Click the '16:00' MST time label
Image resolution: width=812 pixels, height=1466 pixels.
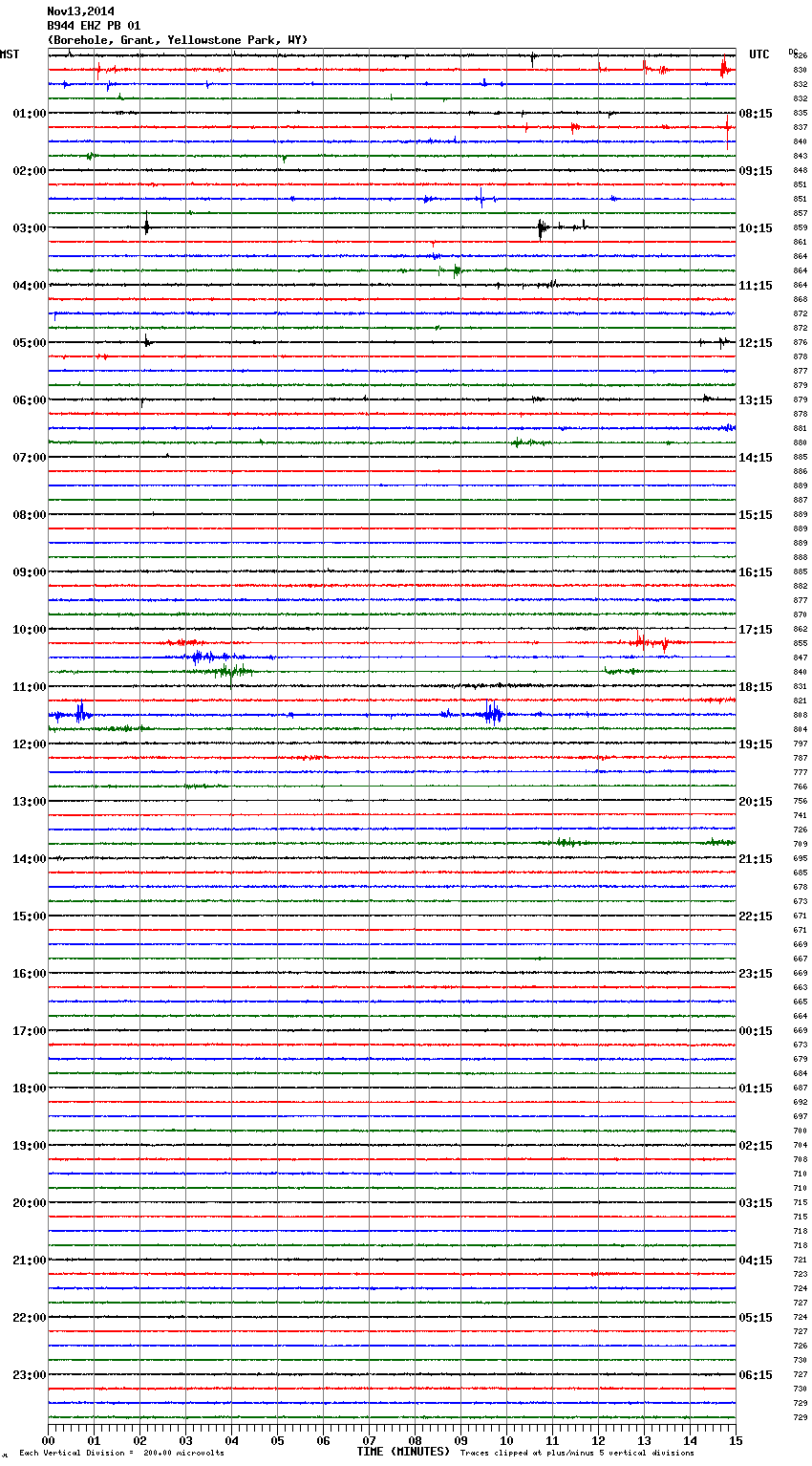(x=30, y=974)
